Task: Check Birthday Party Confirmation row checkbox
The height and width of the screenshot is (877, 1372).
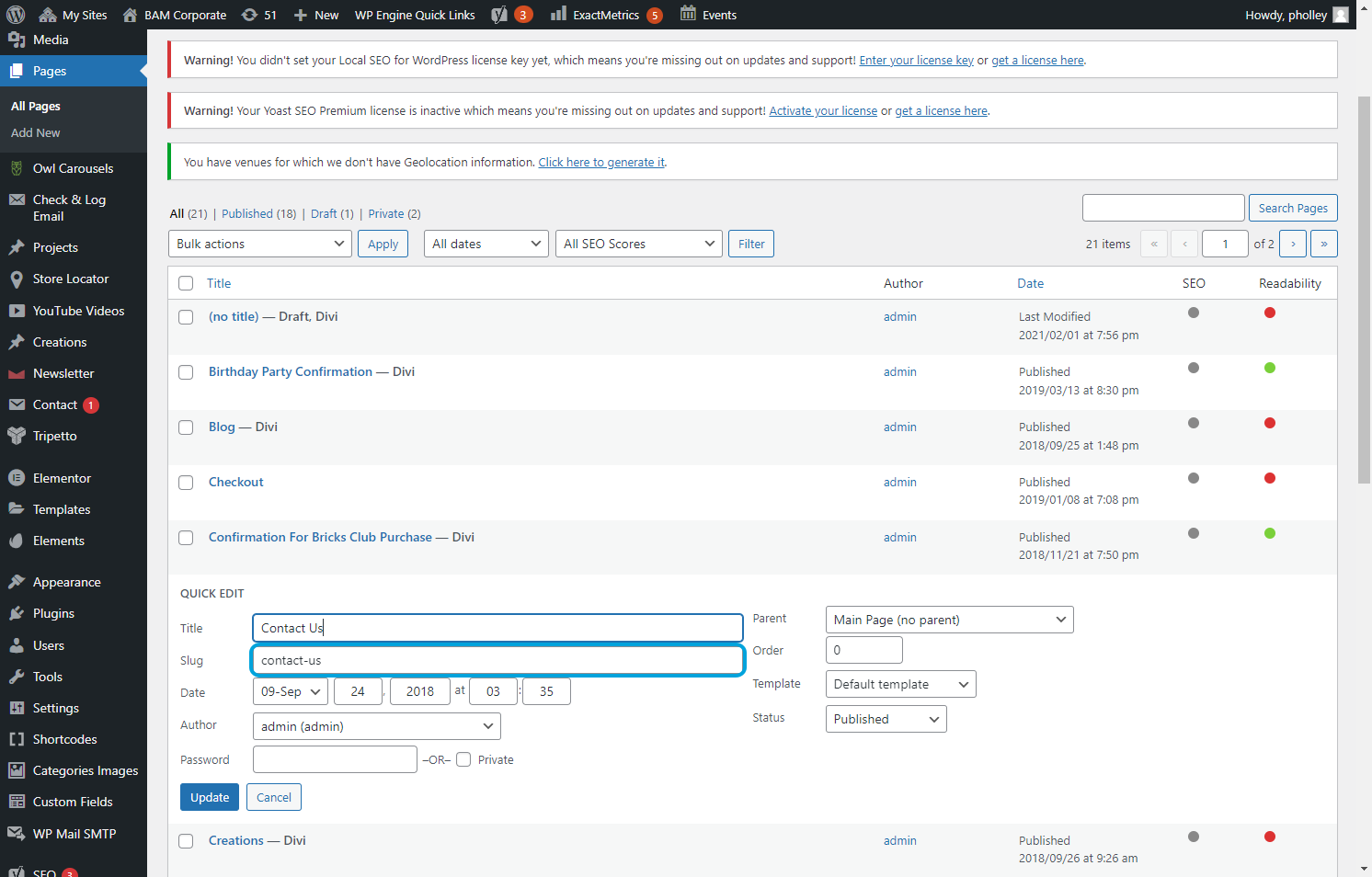Action: (186, 372)
